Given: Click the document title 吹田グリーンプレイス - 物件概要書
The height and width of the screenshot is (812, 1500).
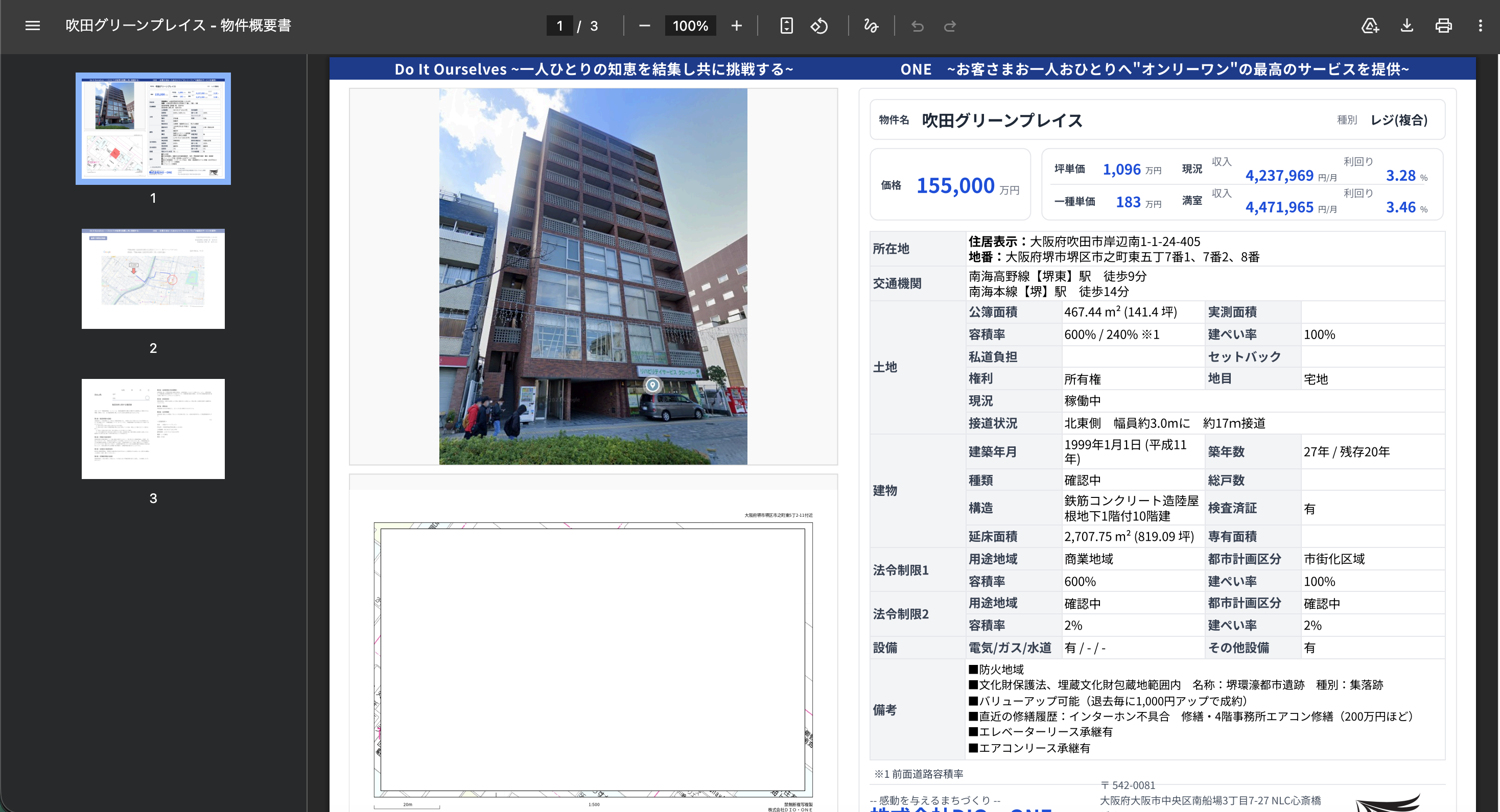Looking at the screenshot, I should click(x=178, y=26).
